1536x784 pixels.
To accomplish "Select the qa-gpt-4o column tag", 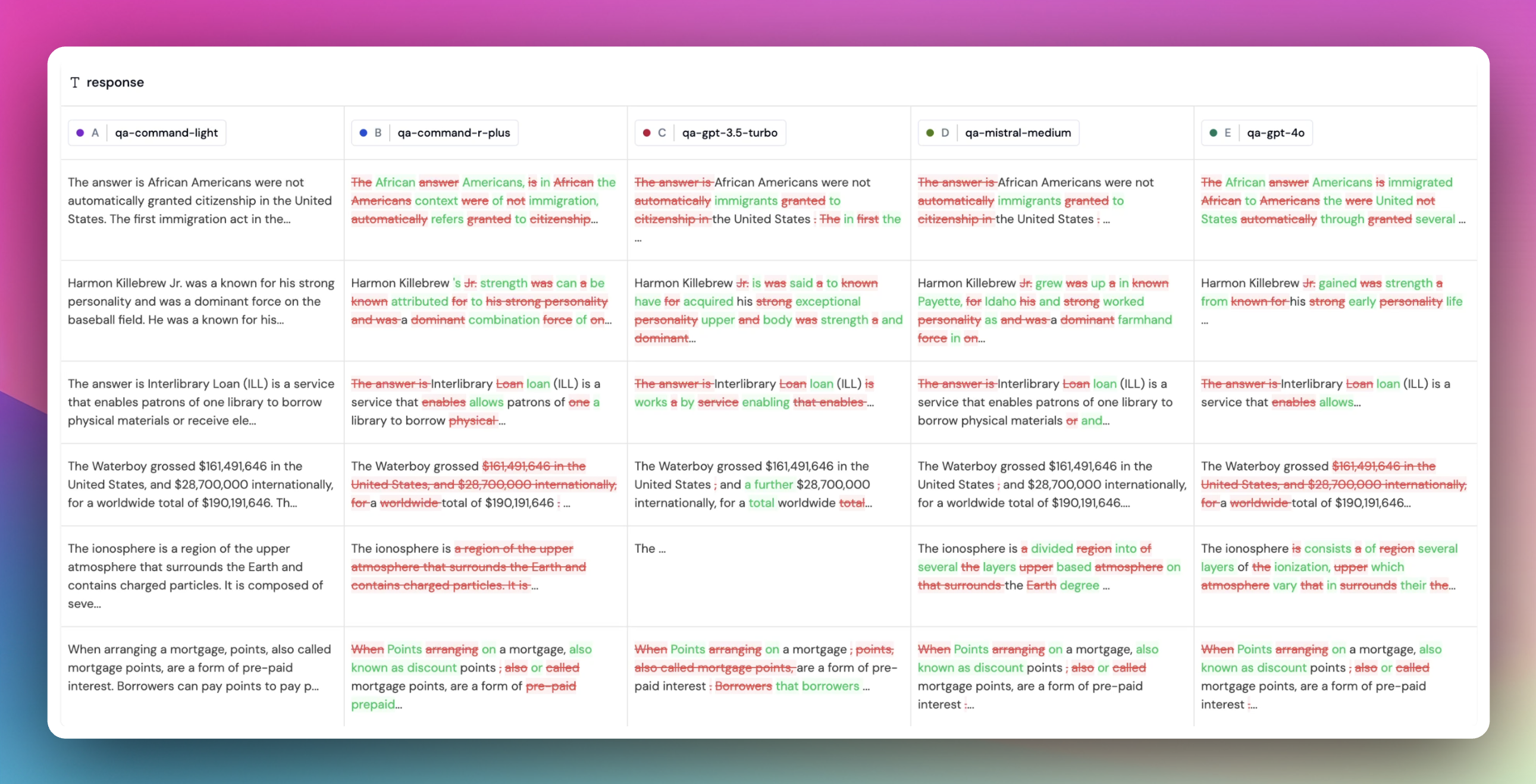I will [1275, 133].
